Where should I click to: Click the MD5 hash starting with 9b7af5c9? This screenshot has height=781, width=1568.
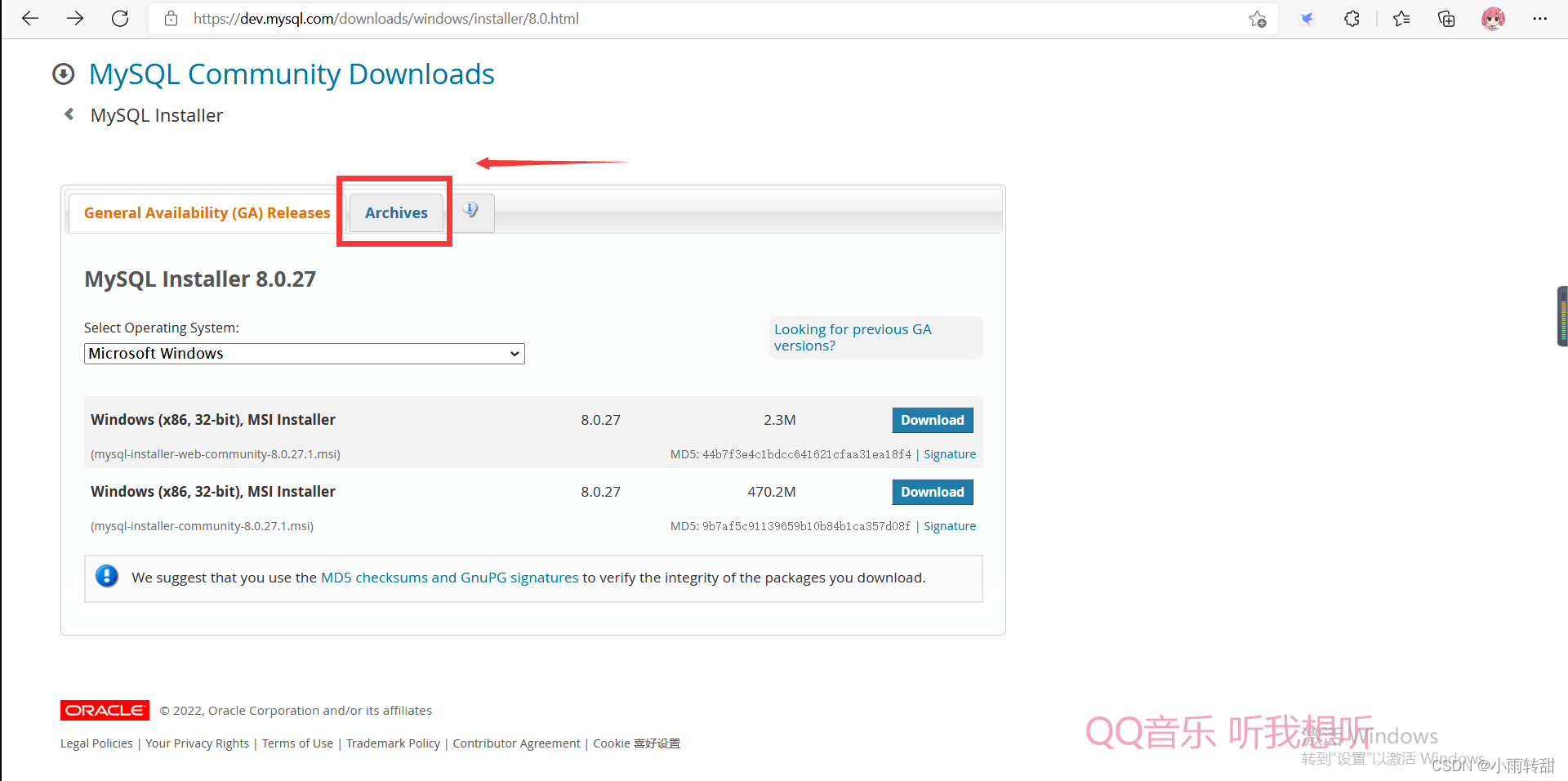(x=807, y=526)
